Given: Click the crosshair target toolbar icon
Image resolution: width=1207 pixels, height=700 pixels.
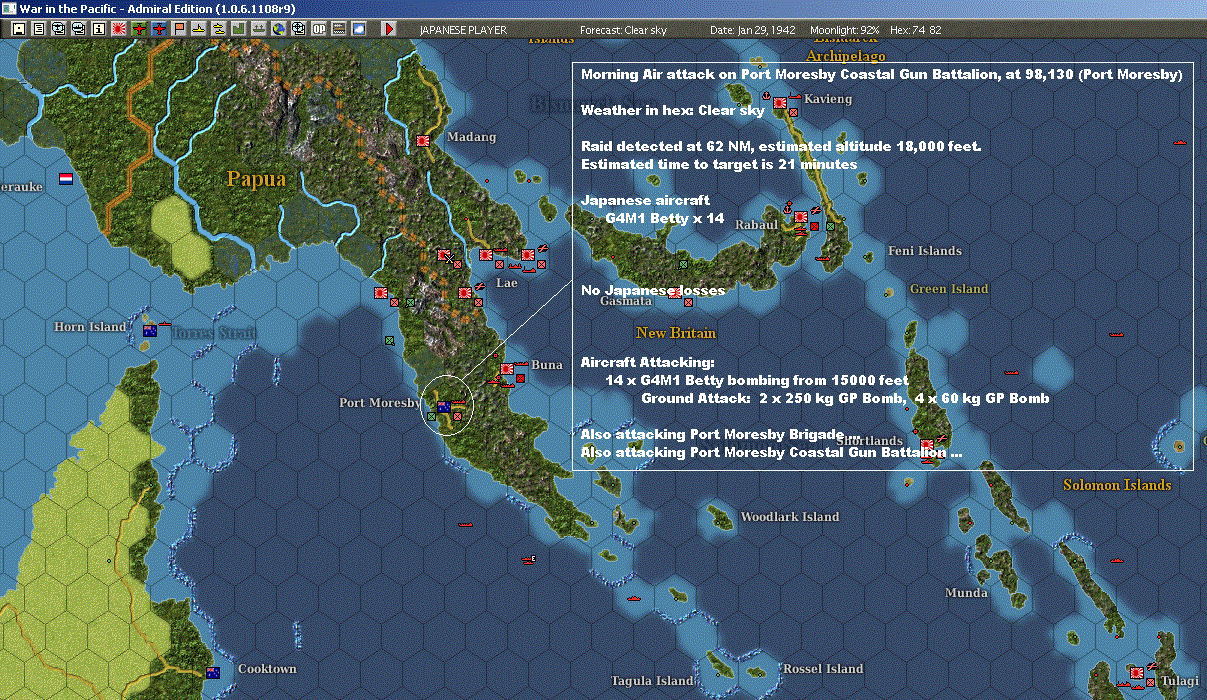Looking at the screenshot, I should 298,29.
